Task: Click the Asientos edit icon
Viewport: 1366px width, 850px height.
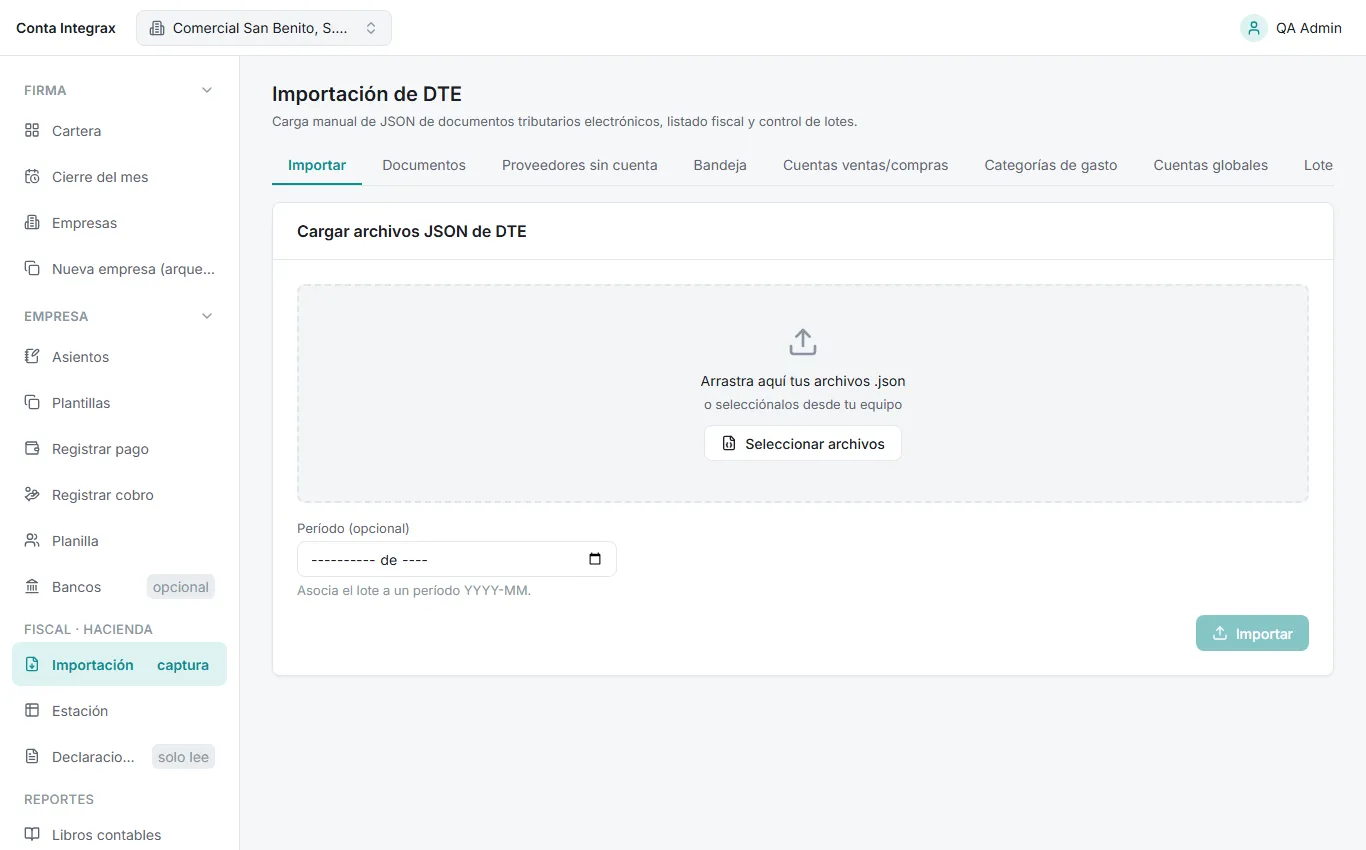Action: (x=32, y=357)
